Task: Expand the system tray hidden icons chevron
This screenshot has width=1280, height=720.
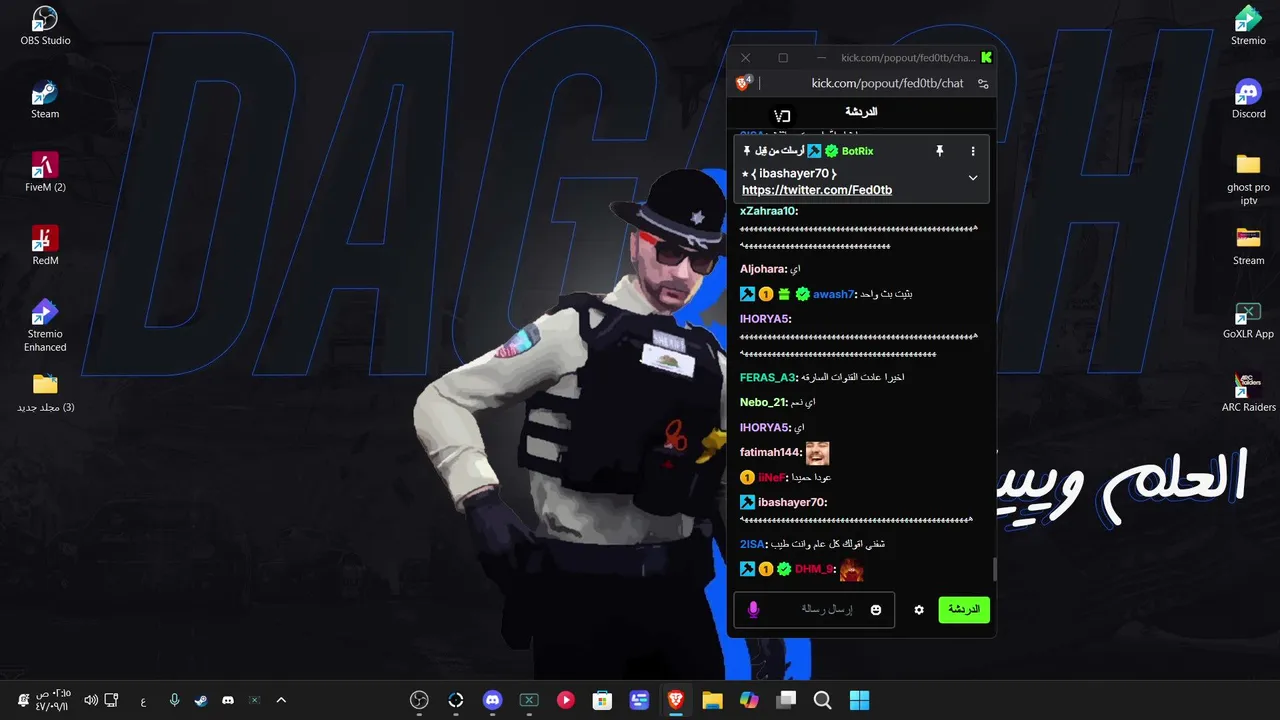Action: (281, 701)
